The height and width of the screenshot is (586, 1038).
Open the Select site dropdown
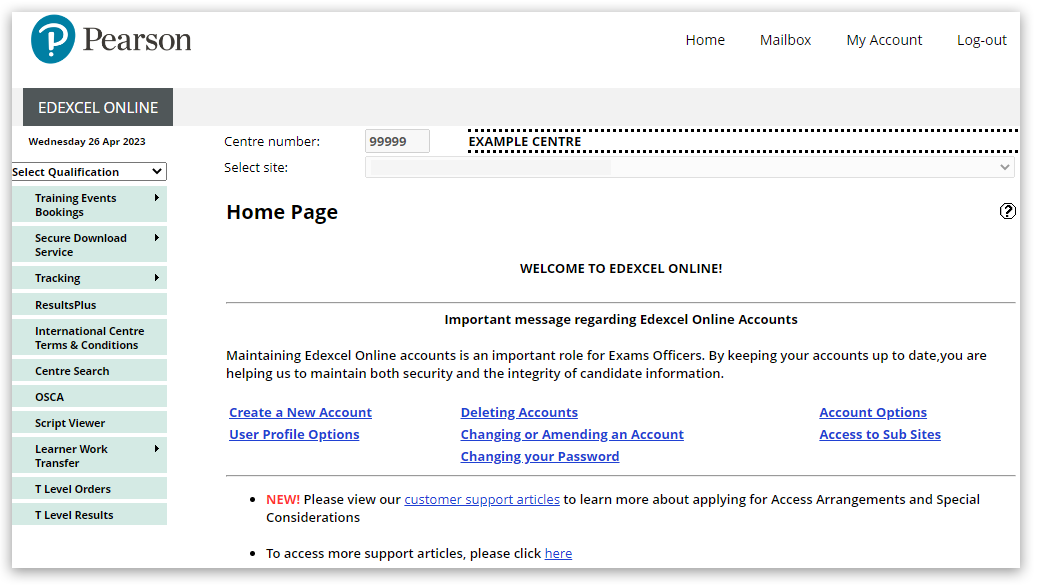(x=690, y=167)
